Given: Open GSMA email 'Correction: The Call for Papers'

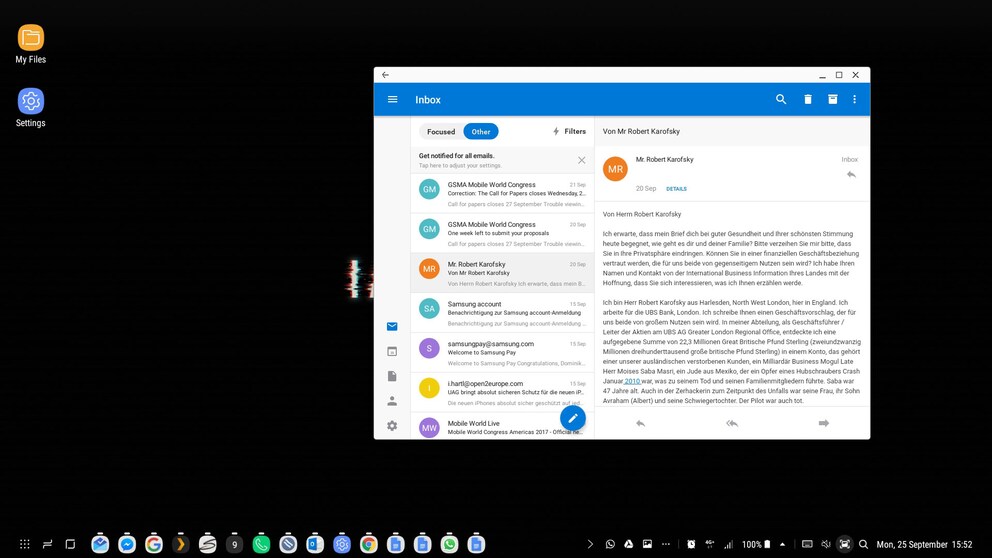Looking at the screenshot, I should (x=502, y=194).
